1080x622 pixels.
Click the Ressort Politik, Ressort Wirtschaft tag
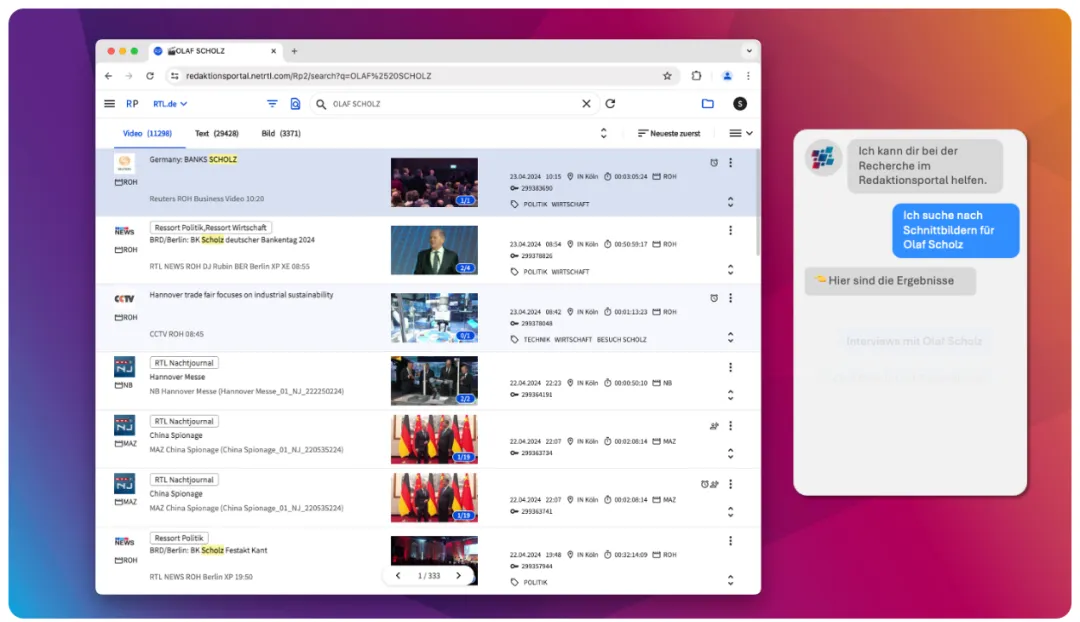coord(211,227)
